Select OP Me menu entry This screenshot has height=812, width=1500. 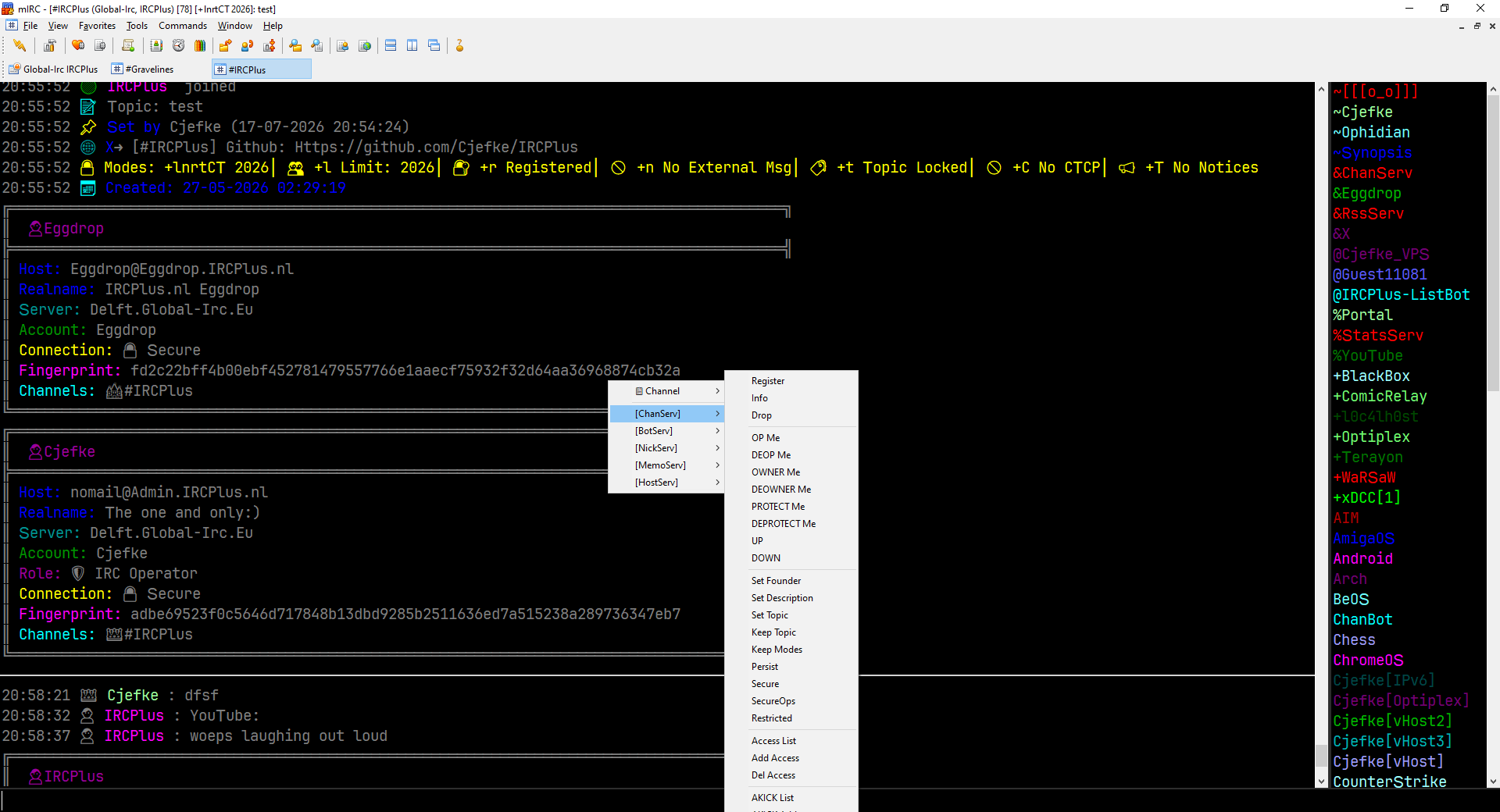(x=791, y=438)
